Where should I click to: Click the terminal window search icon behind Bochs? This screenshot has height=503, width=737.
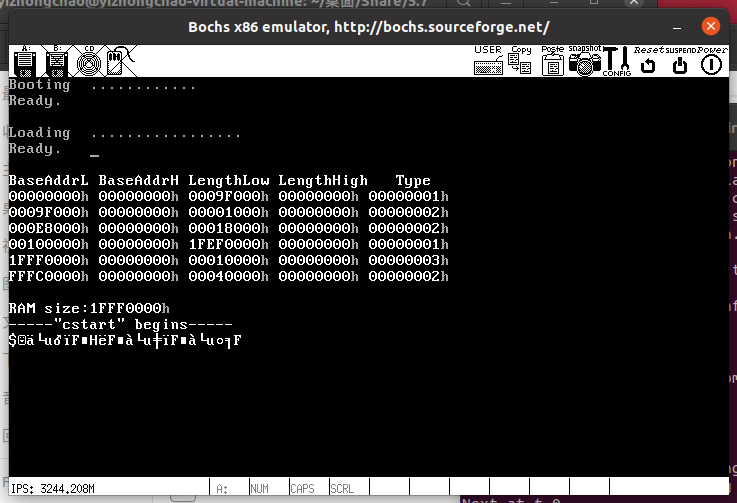pos(463,2)
